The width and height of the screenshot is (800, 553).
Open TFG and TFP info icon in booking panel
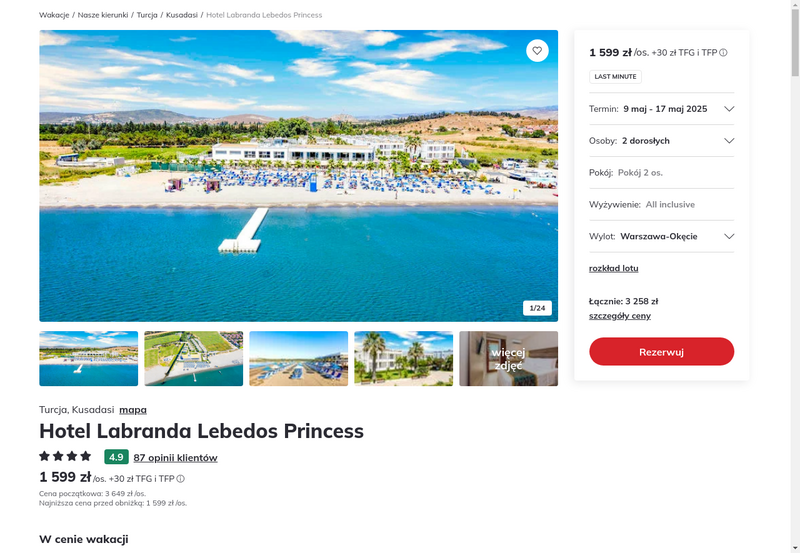pyautogui.click(x=723, y=53)
